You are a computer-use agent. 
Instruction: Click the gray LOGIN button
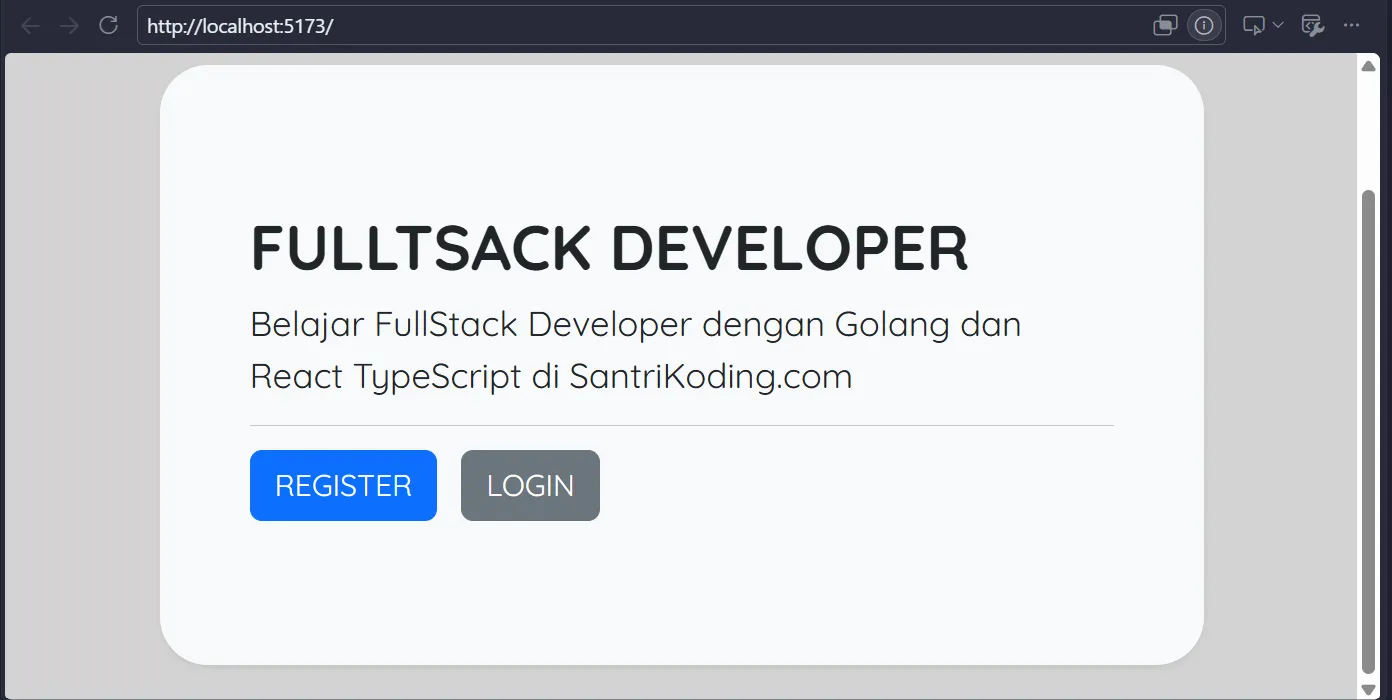point(530,485)
